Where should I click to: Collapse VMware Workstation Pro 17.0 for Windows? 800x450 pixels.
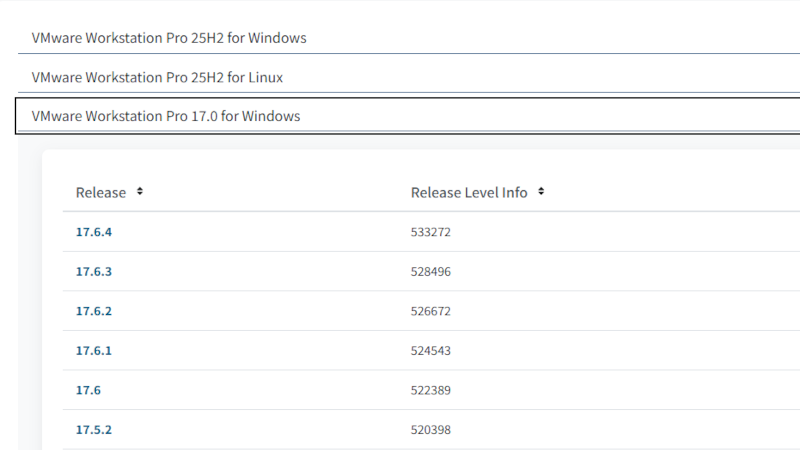coord(166,116)
